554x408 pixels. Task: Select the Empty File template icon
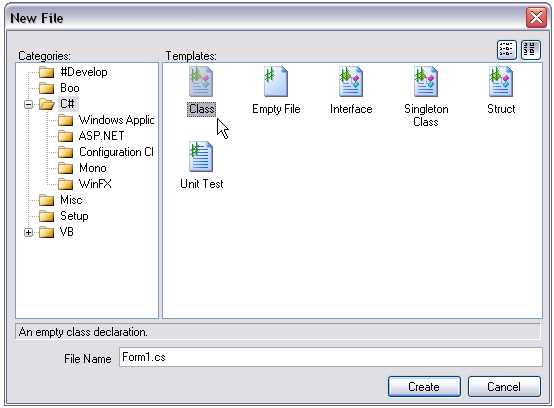click(x=276, y=82)
